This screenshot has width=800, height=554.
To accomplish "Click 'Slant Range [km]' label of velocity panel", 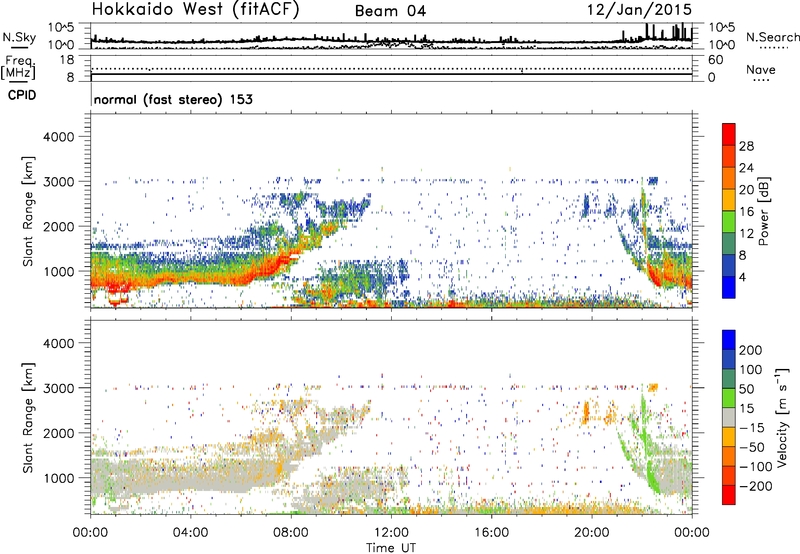I will tap(28, 417).
